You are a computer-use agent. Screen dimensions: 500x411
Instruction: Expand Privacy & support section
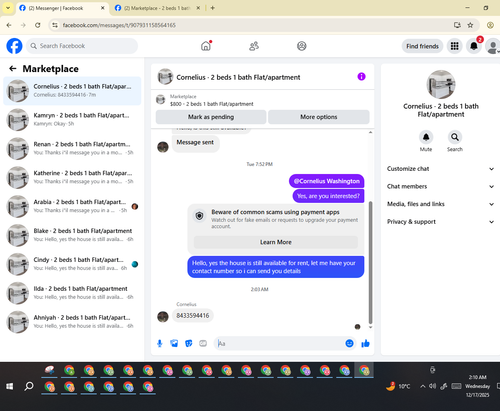pos(440,222)
